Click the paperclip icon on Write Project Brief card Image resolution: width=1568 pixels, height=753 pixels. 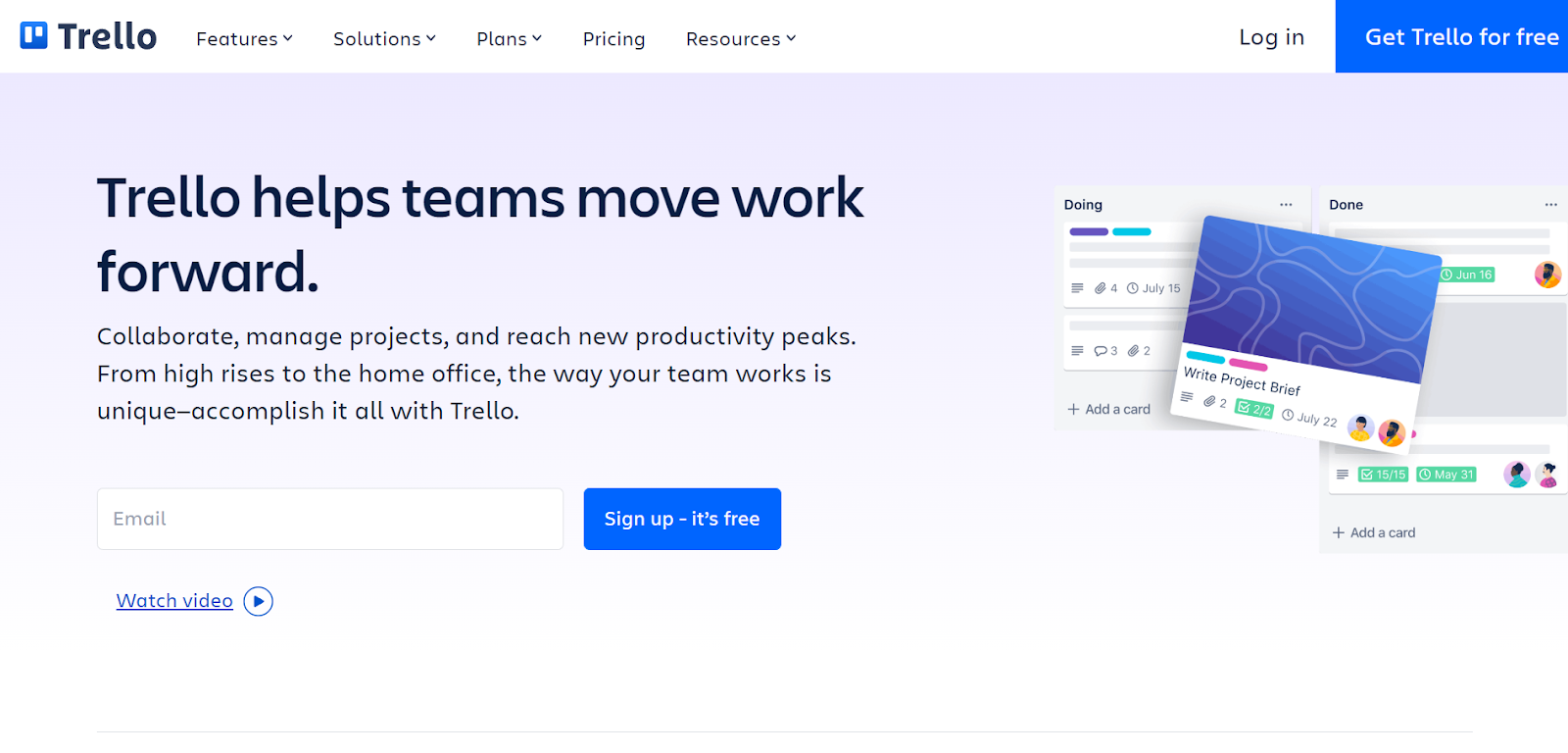coord(1209,401)
